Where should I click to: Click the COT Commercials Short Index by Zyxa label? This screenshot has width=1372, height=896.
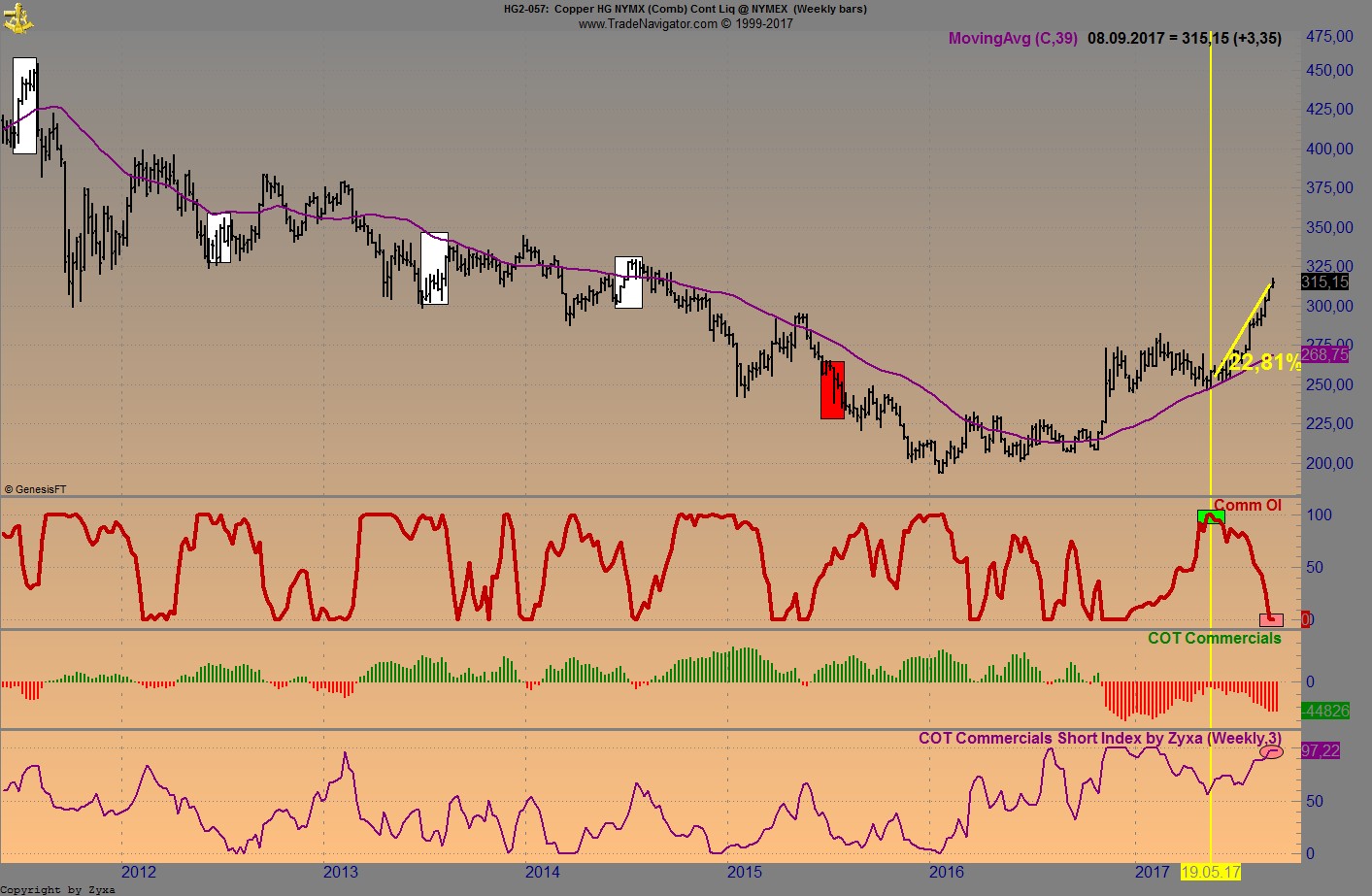(1101, 738)
